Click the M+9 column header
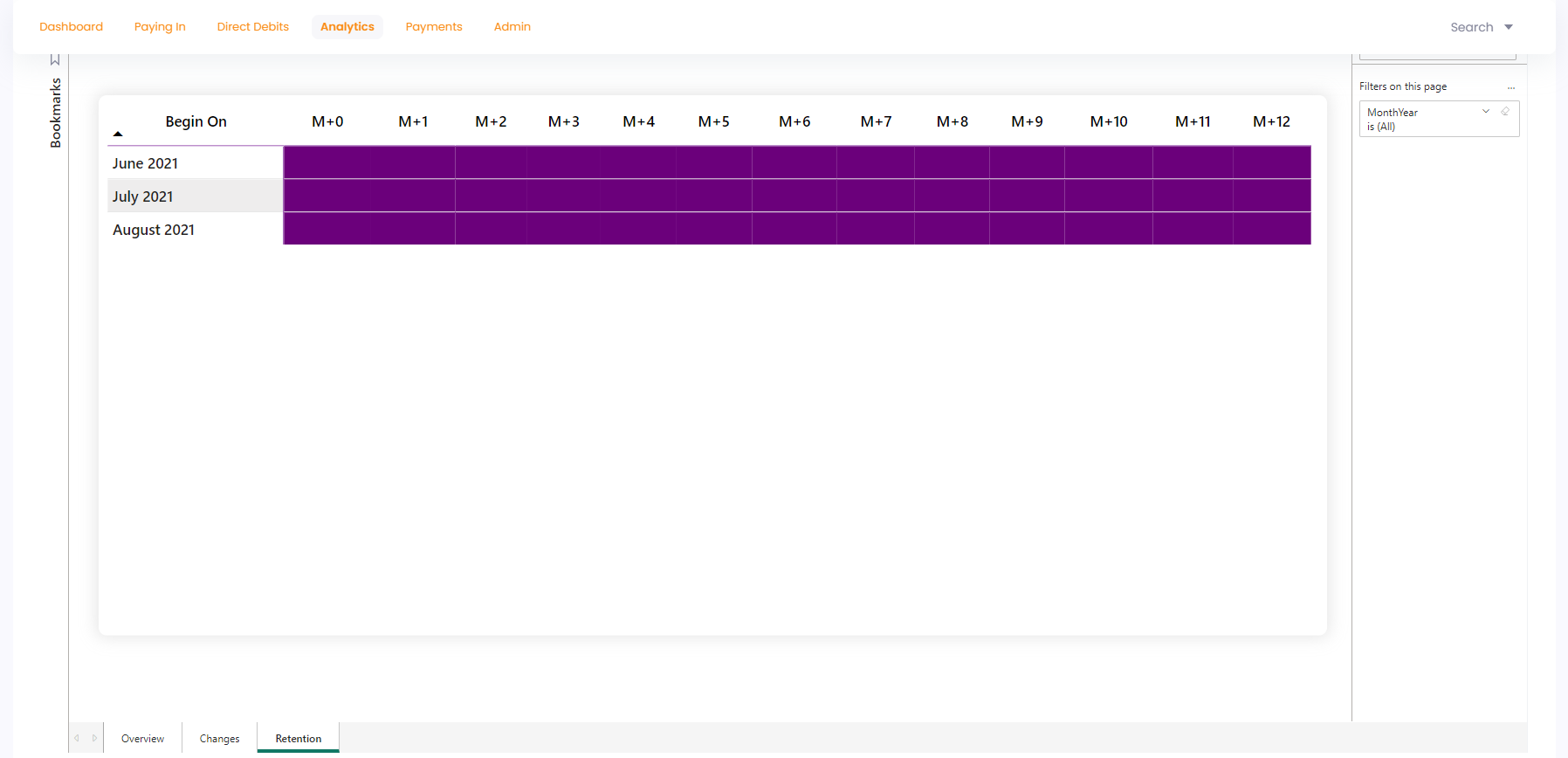This screenshot has width=1568, height=758. point(1027,121)
